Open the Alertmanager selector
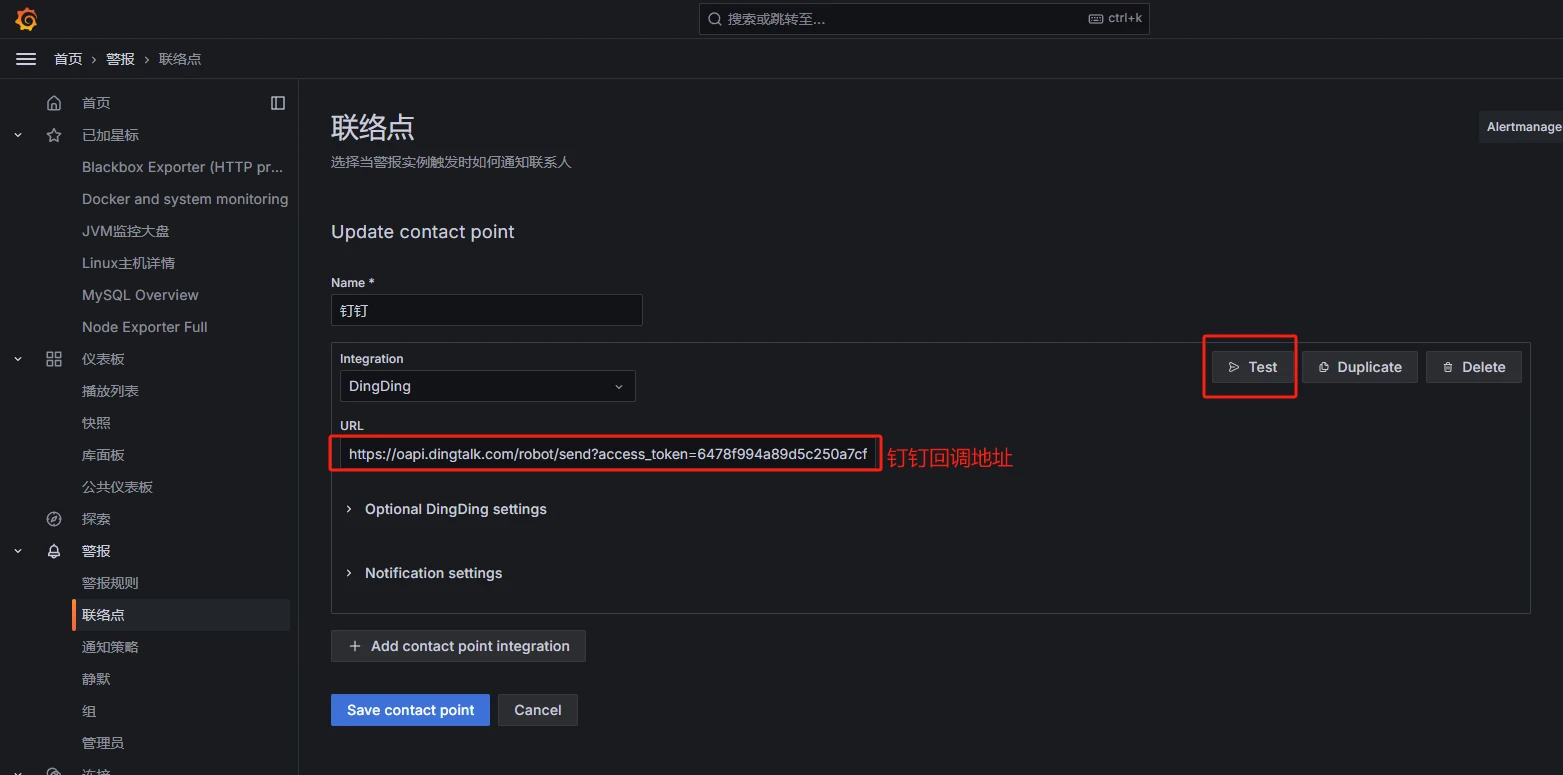The width and height of the screenshot is (1563, 775). (x=1521, y=127)
